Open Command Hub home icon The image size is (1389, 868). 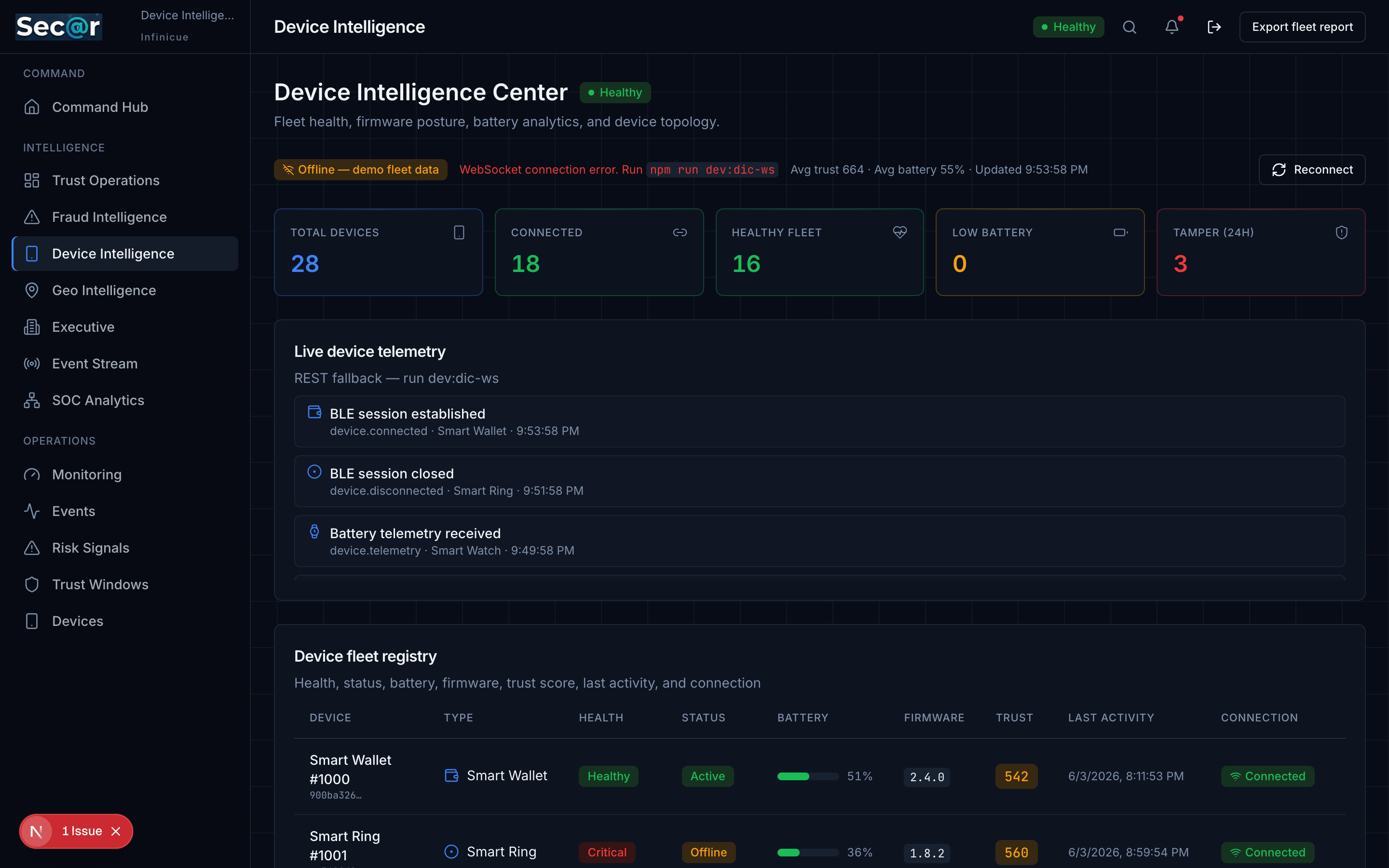[x=32, y=108]
